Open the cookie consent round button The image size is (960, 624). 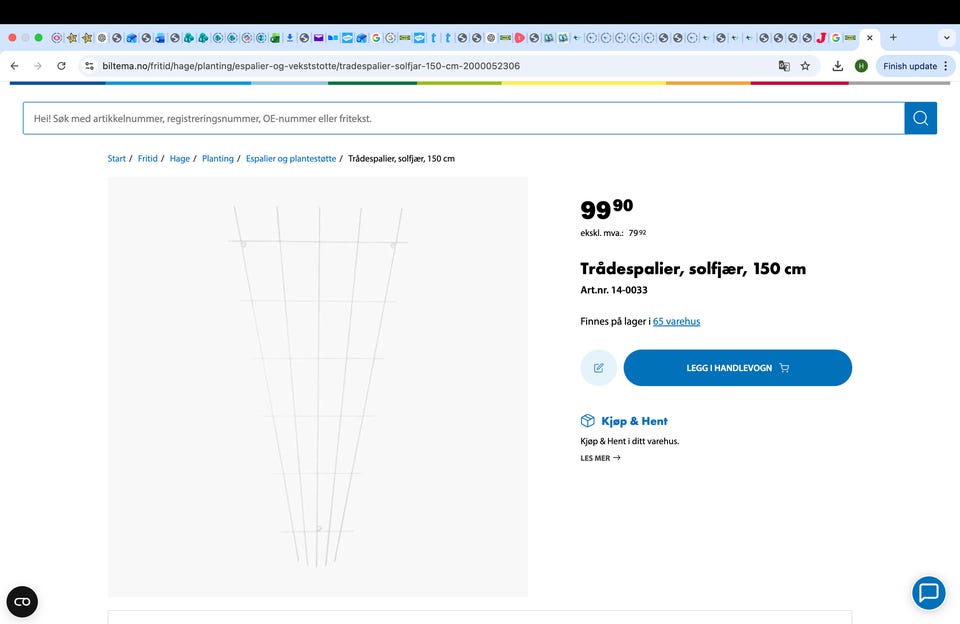pos(22,601)
